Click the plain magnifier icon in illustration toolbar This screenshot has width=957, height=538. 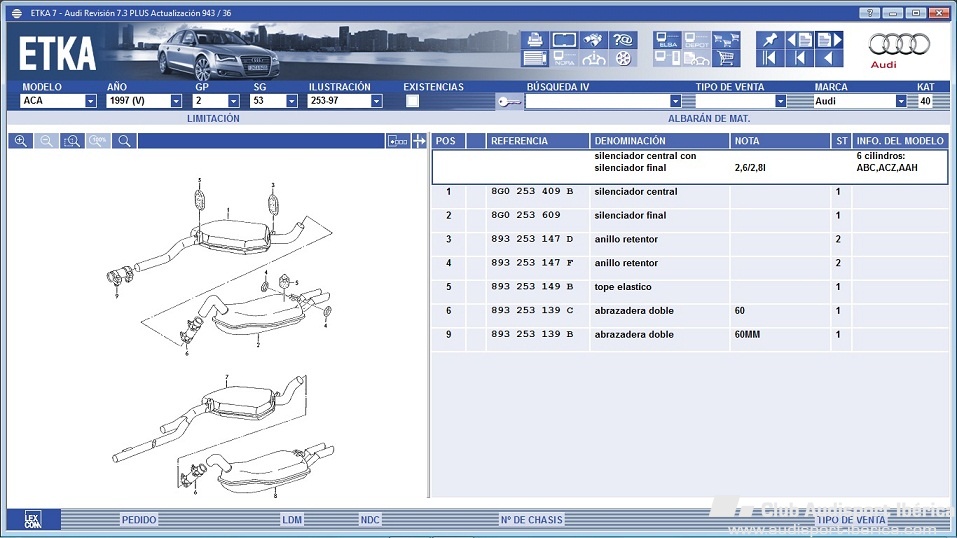click(x=124, y=141)
